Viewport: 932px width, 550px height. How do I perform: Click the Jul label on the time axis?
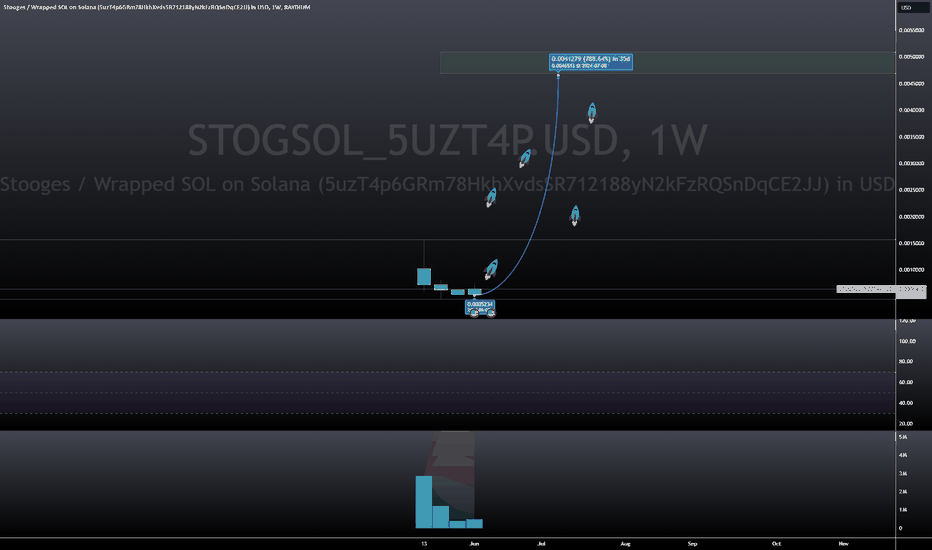[x=541, y=543]
